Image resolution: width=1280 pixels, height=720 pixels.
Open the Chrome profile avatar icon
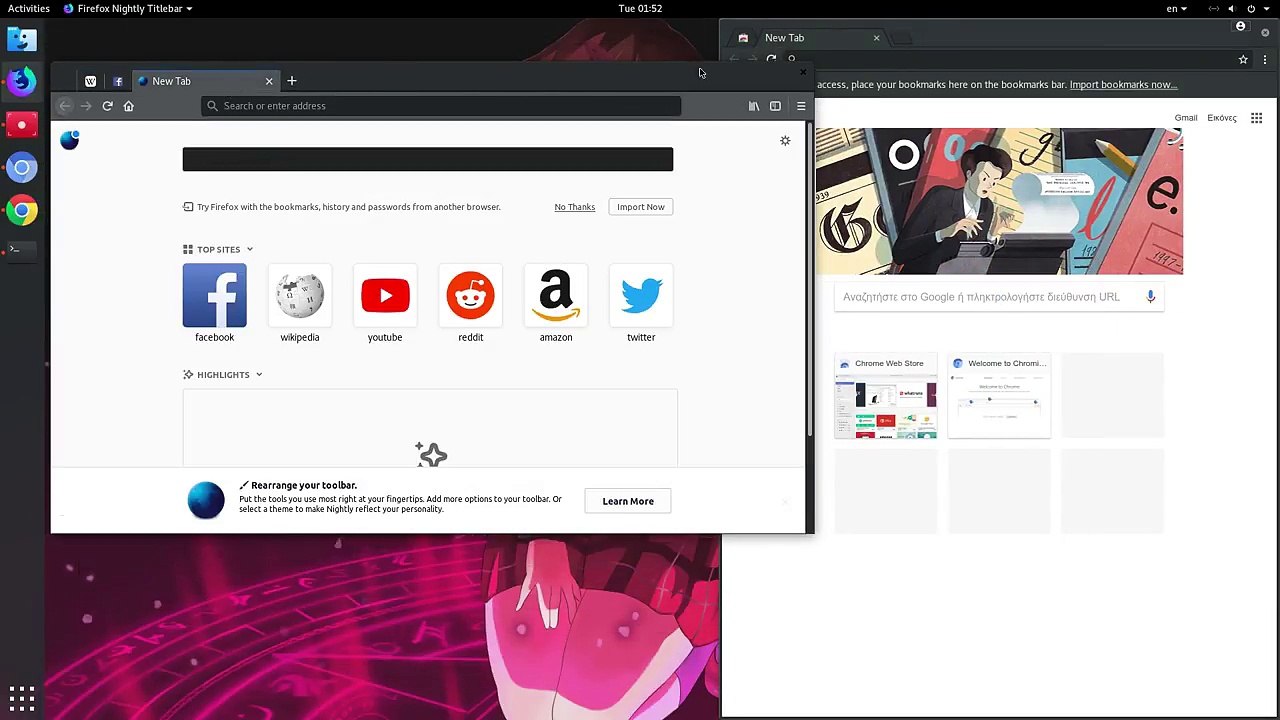(1241, 26)
